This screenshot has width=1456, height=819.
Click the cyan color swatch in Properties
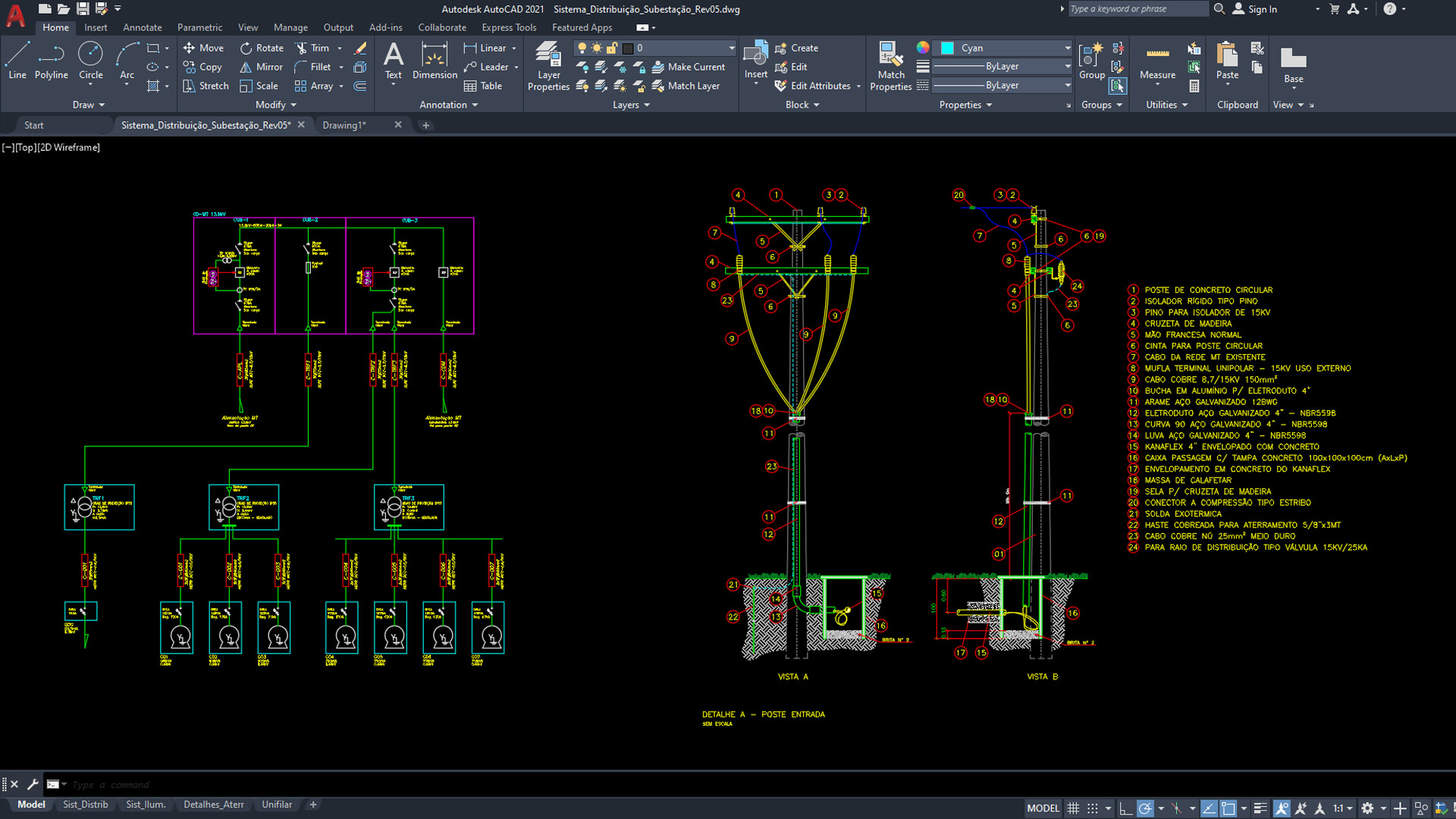pos(947,48)
